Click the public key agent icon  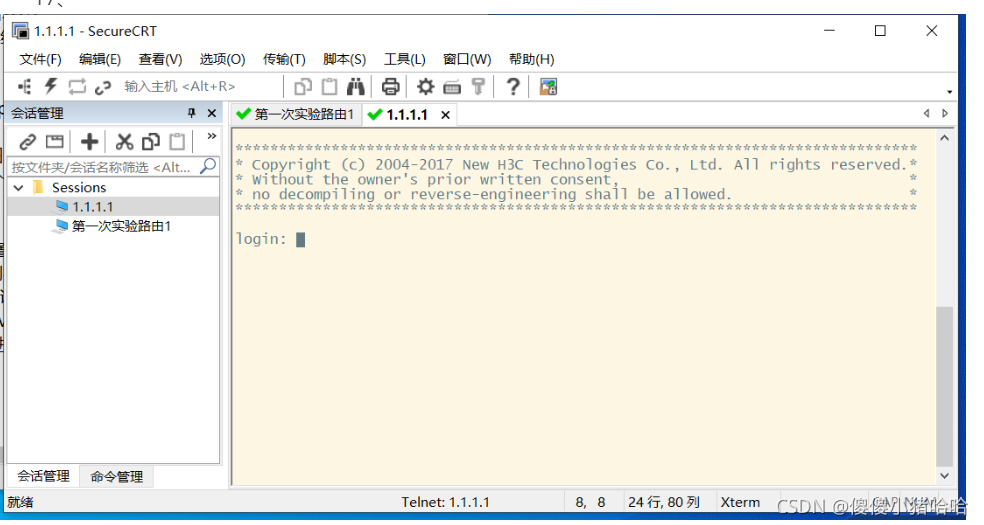click(x=478, y=87)
